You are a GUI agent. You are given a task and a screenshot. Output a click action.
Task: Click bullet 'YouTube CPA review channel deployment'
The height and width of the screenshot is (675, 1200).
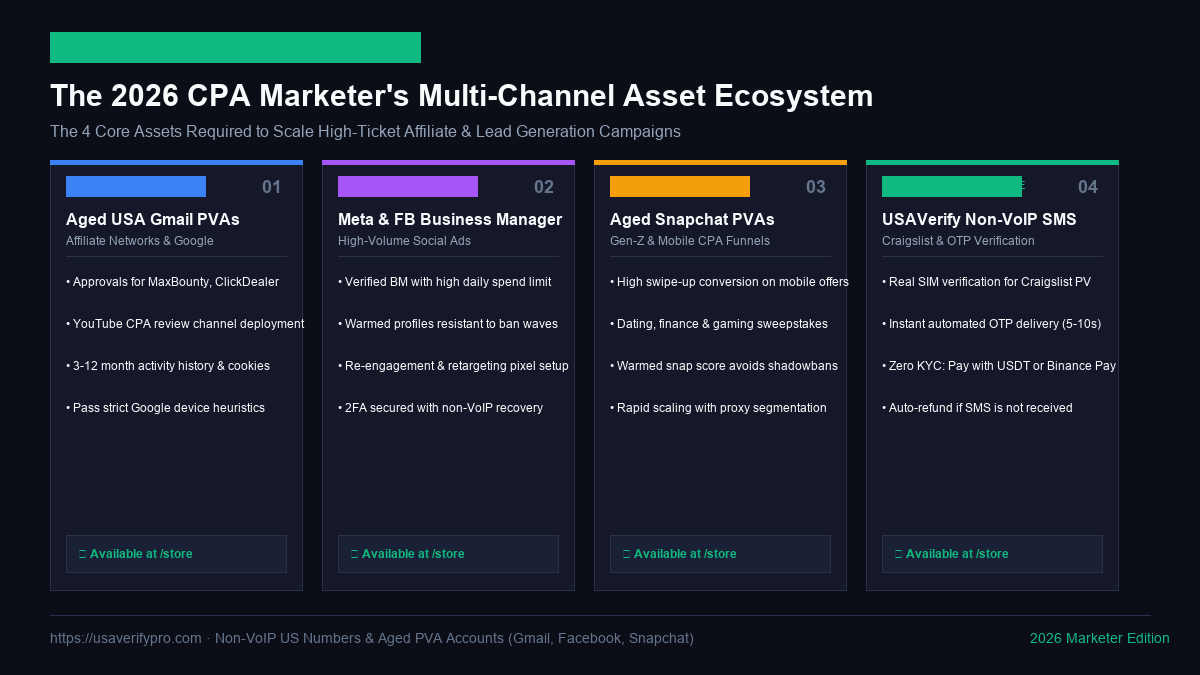pos(185,324)
